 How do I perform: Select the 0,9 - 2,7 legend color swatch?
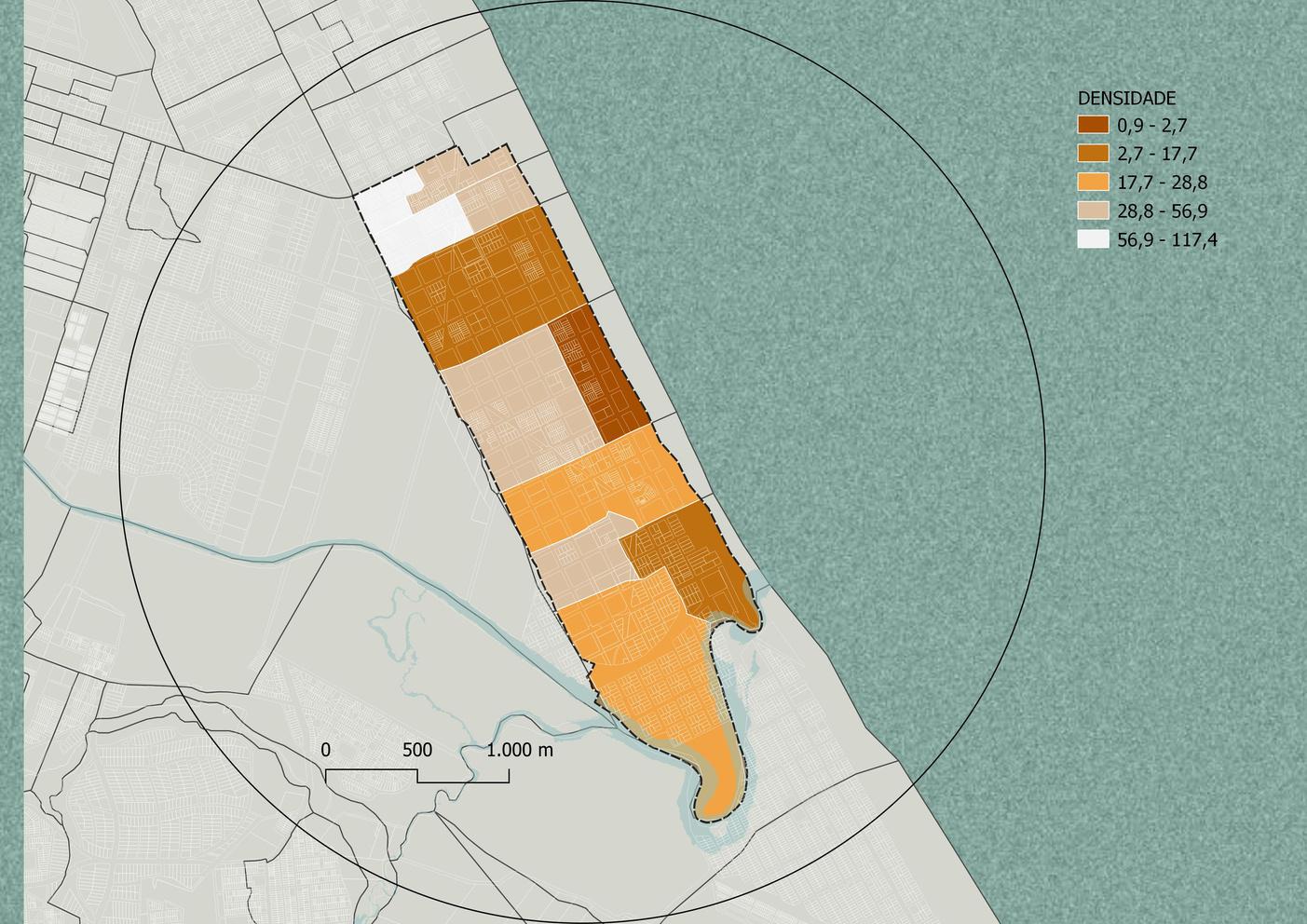pyautogui.click(x=1094, y=125)
